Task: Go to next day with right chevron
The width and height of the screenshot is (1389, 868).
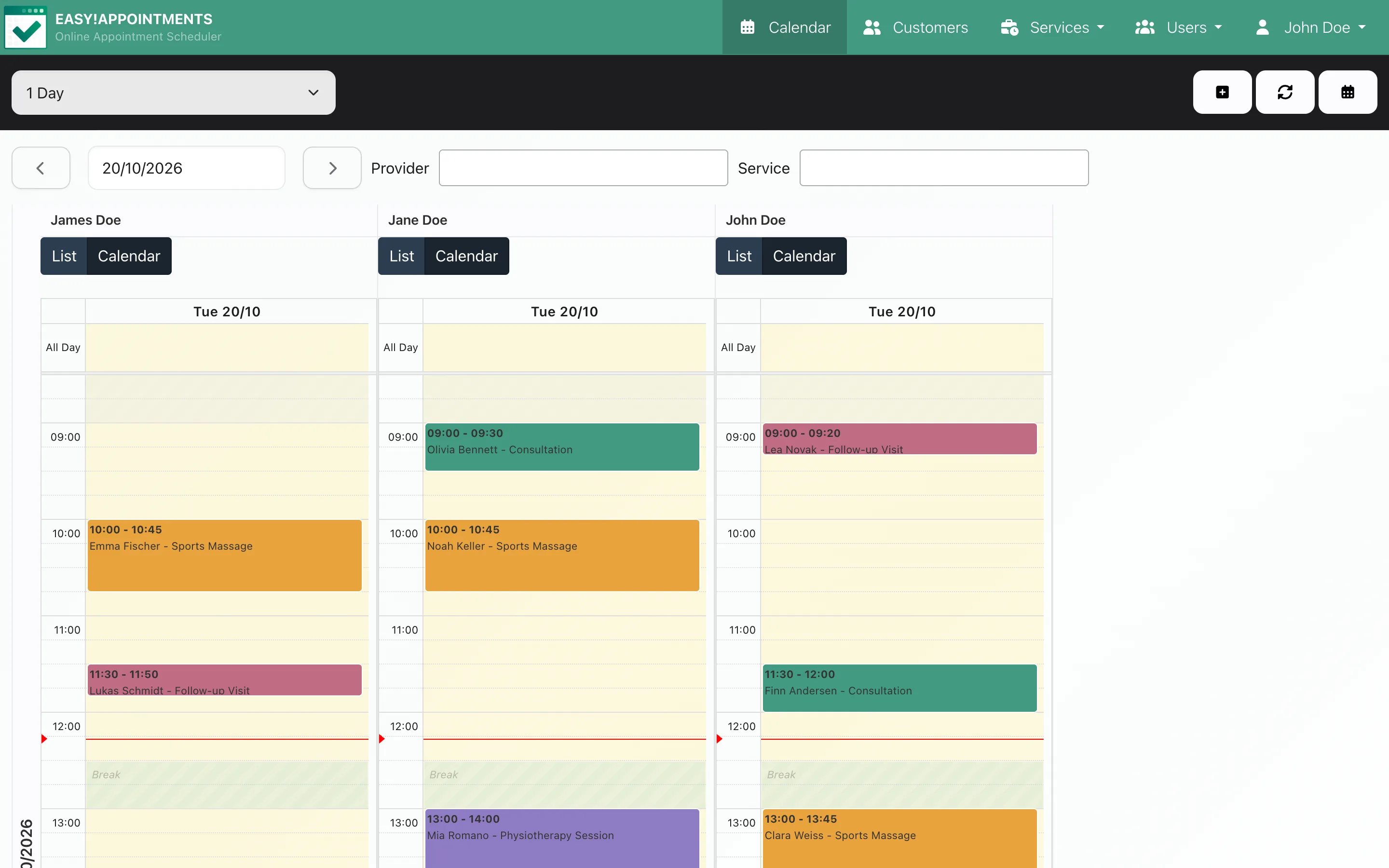Action: 332,168
